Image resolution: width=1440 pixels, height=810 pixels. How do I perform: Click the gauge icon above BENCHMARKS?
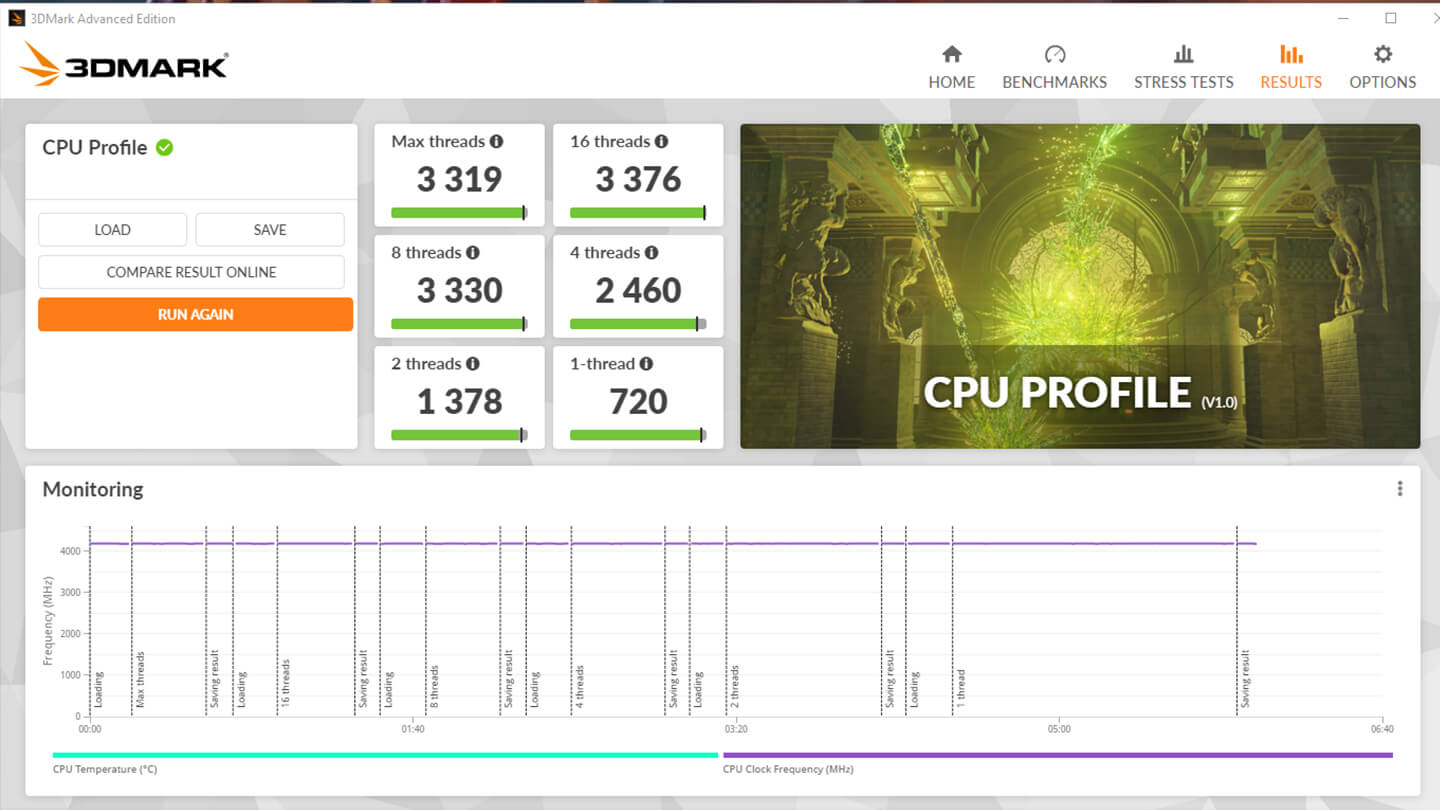(1055, 54)
